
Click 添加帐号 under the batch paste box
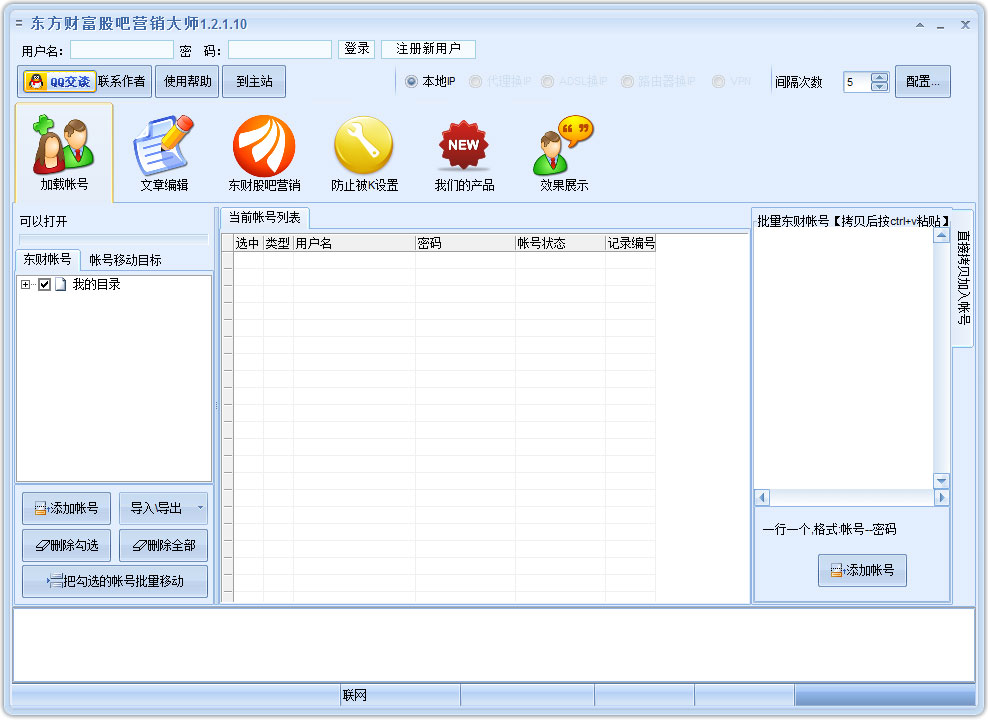[x=862, y=570]
